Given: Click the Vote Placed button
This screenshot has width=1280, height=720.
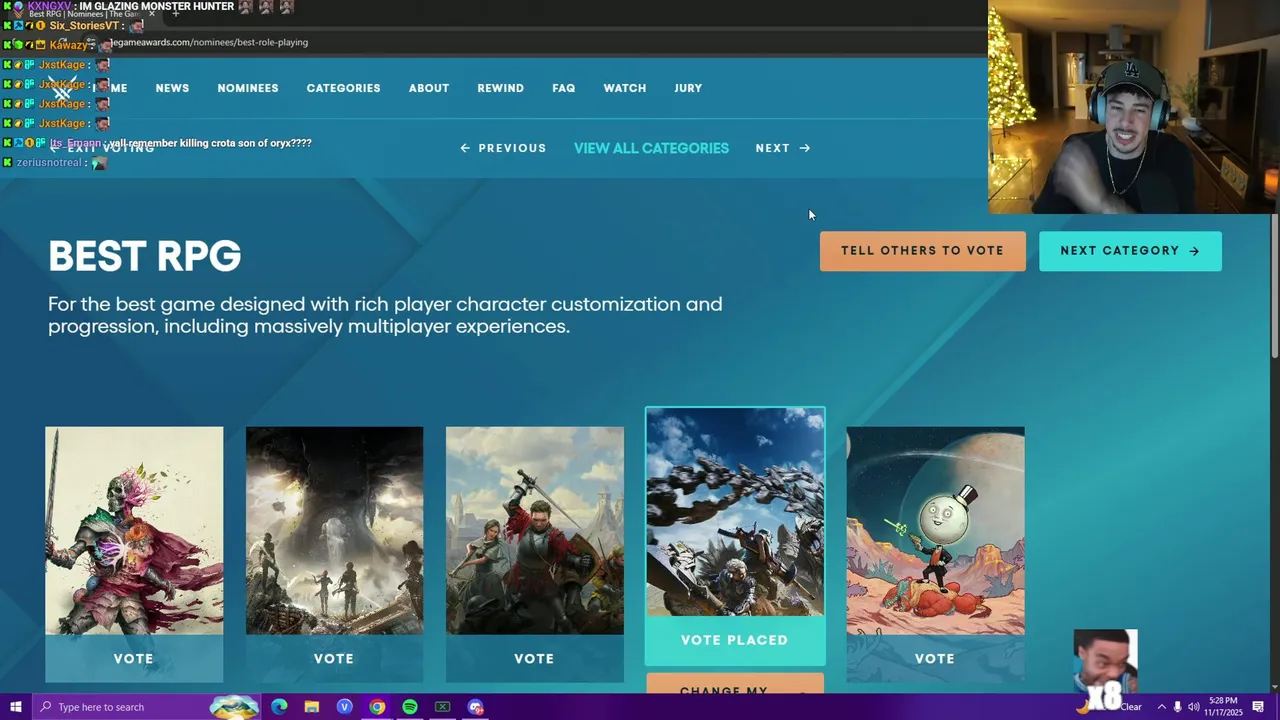Looking at the screenshot, I should [x=735, y=640].
